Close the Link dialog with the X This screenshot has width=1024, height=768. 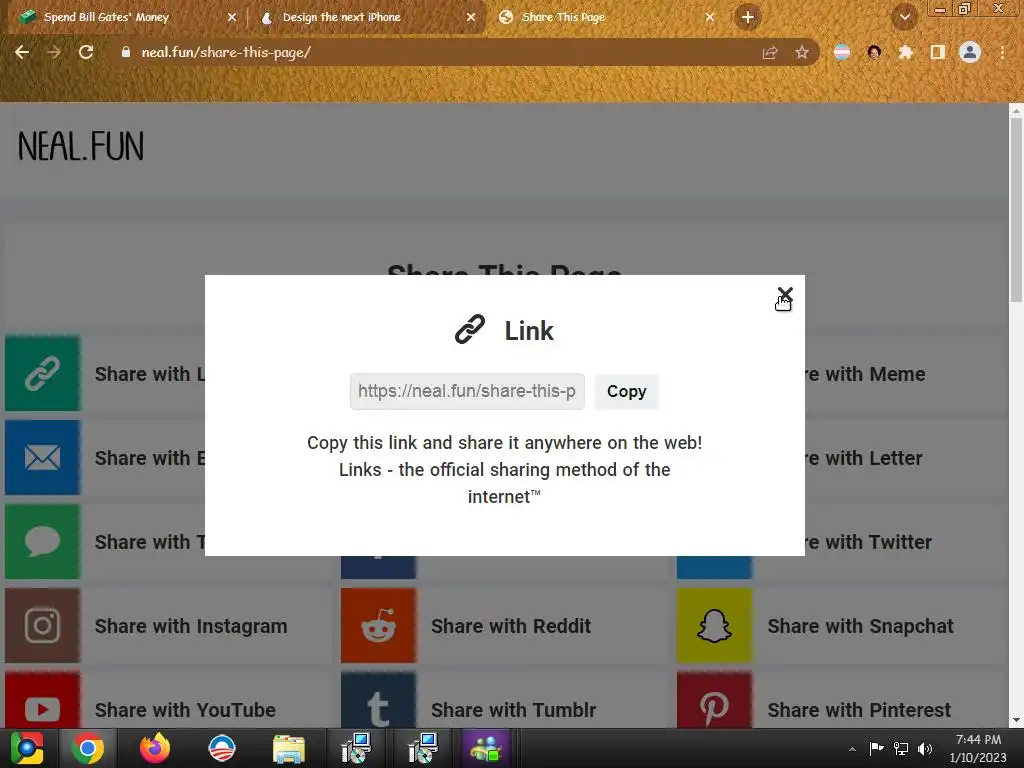tap(785, 295)
